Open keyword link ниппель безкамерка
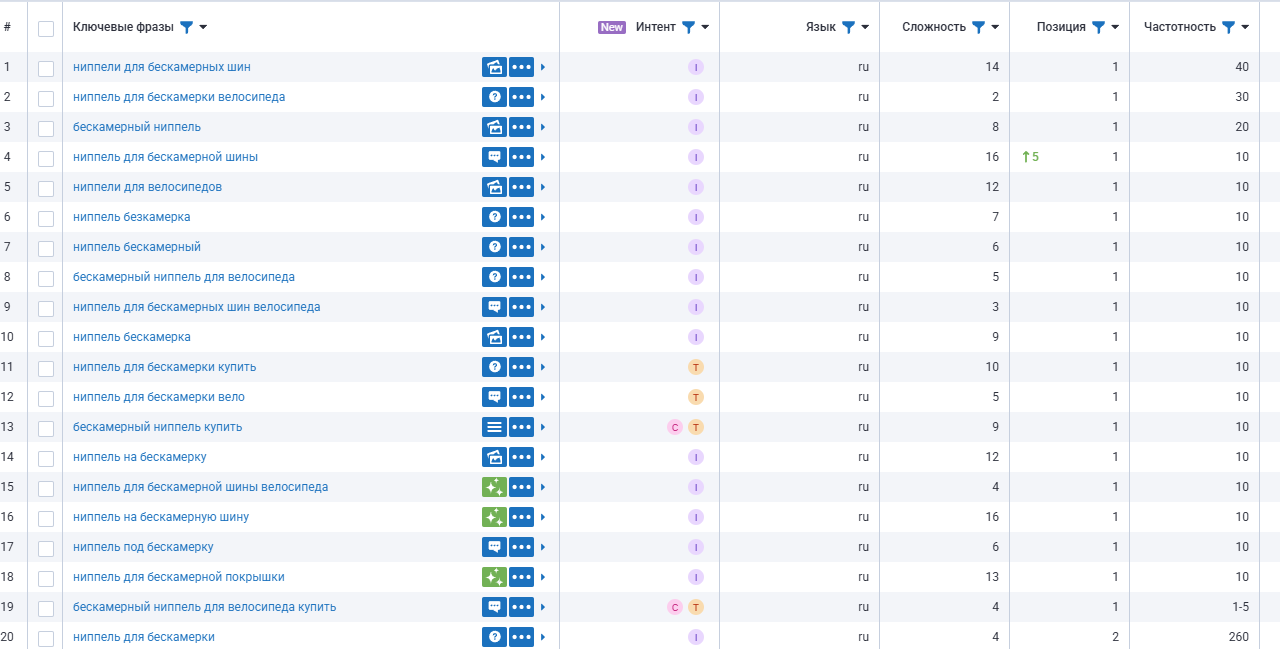 [132, 217]
